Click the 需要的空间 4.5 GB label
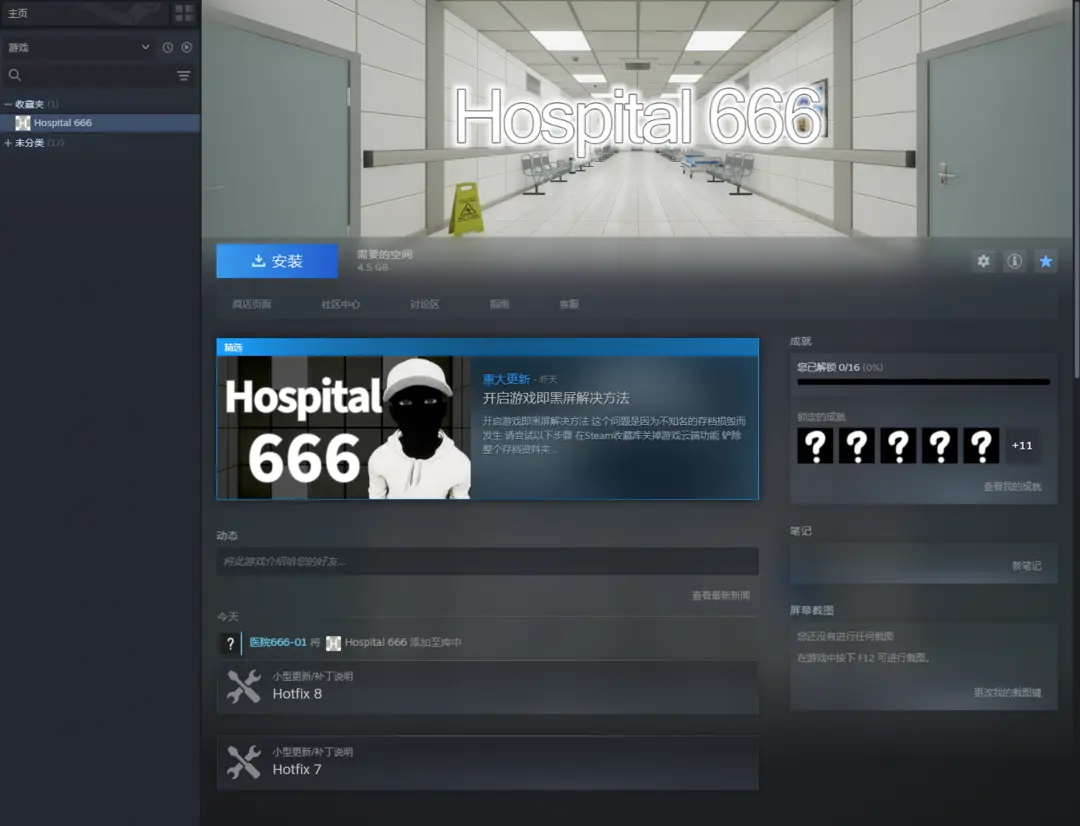This screenshot has width=1080, height=826. pos(384,260)
